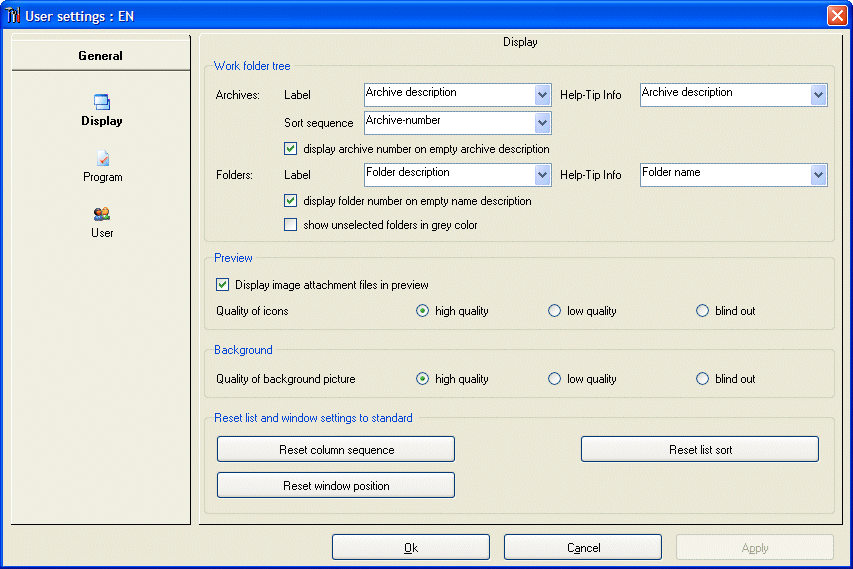Click the Preview group label
The height and width of the screenshot is (569, 853).
233,258
